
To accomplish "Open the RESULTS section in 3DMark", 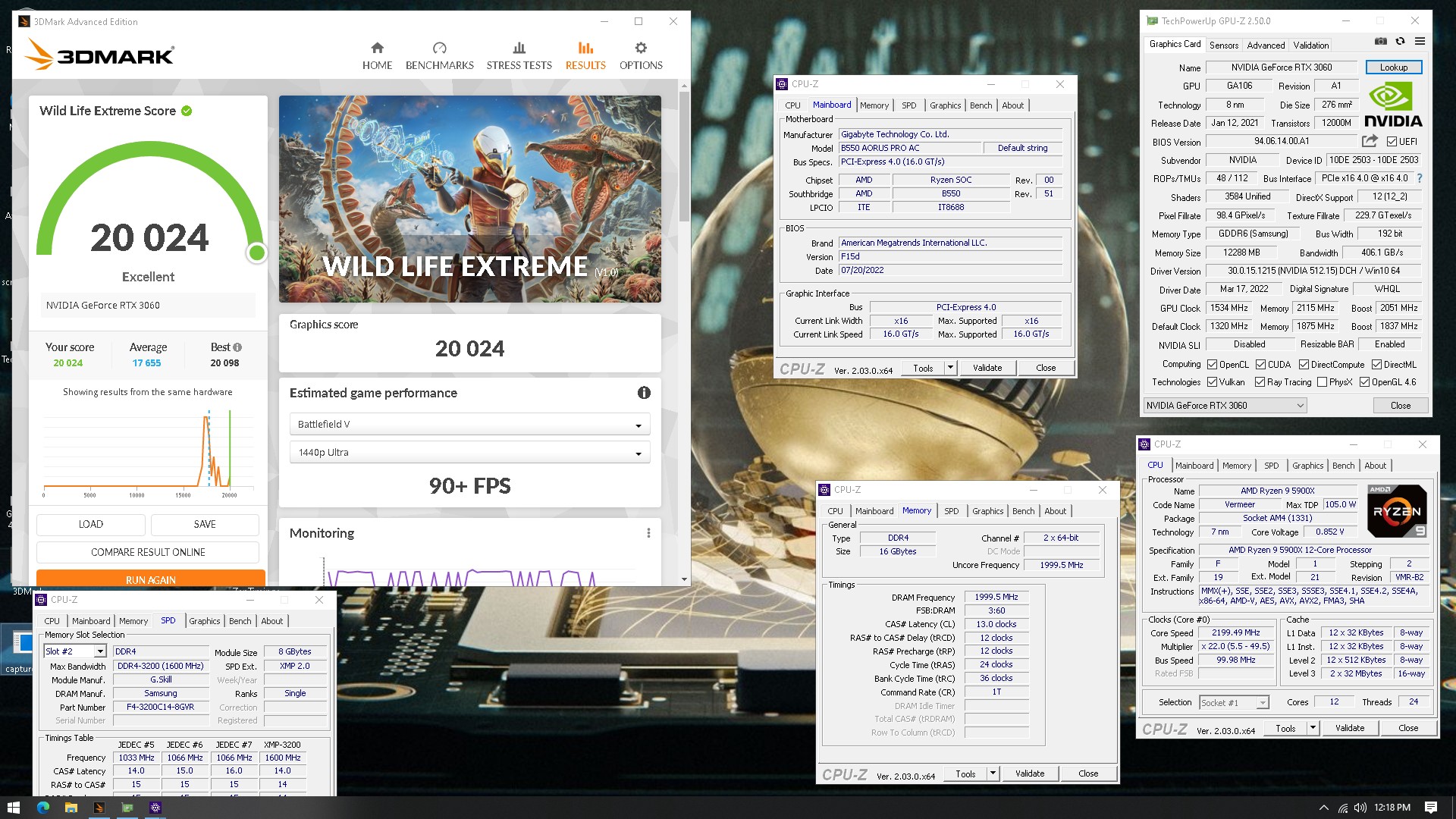I will click(585, 56).
